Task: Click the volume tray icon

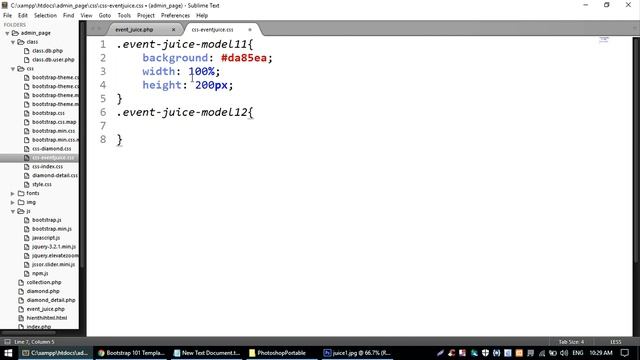Action: tap(564, 353)
